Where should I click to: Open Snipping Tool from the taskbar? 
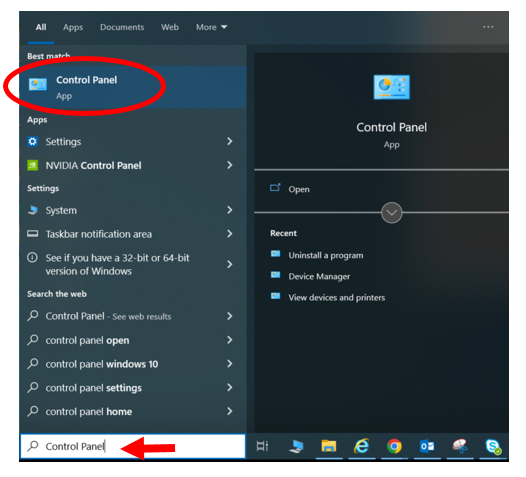point(460,446)
